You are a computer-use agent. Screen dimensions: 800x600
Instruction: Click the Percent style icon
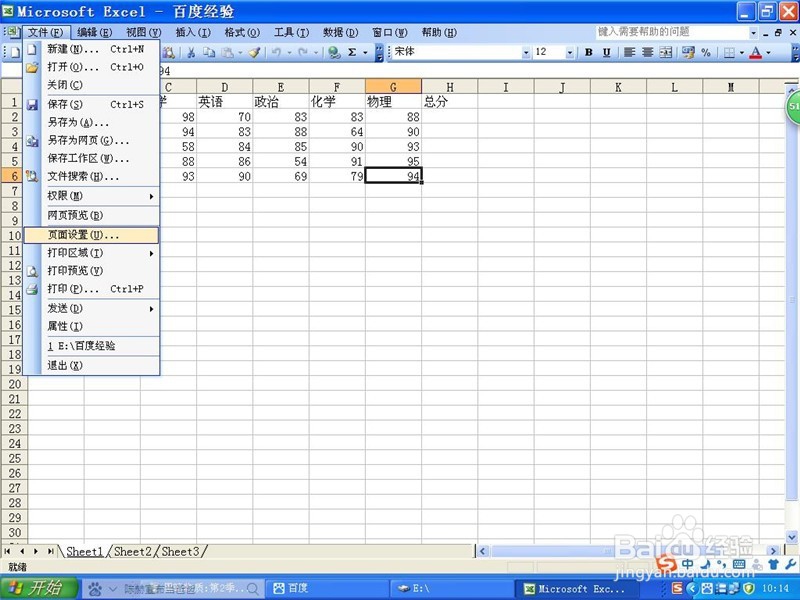point(706,52)
